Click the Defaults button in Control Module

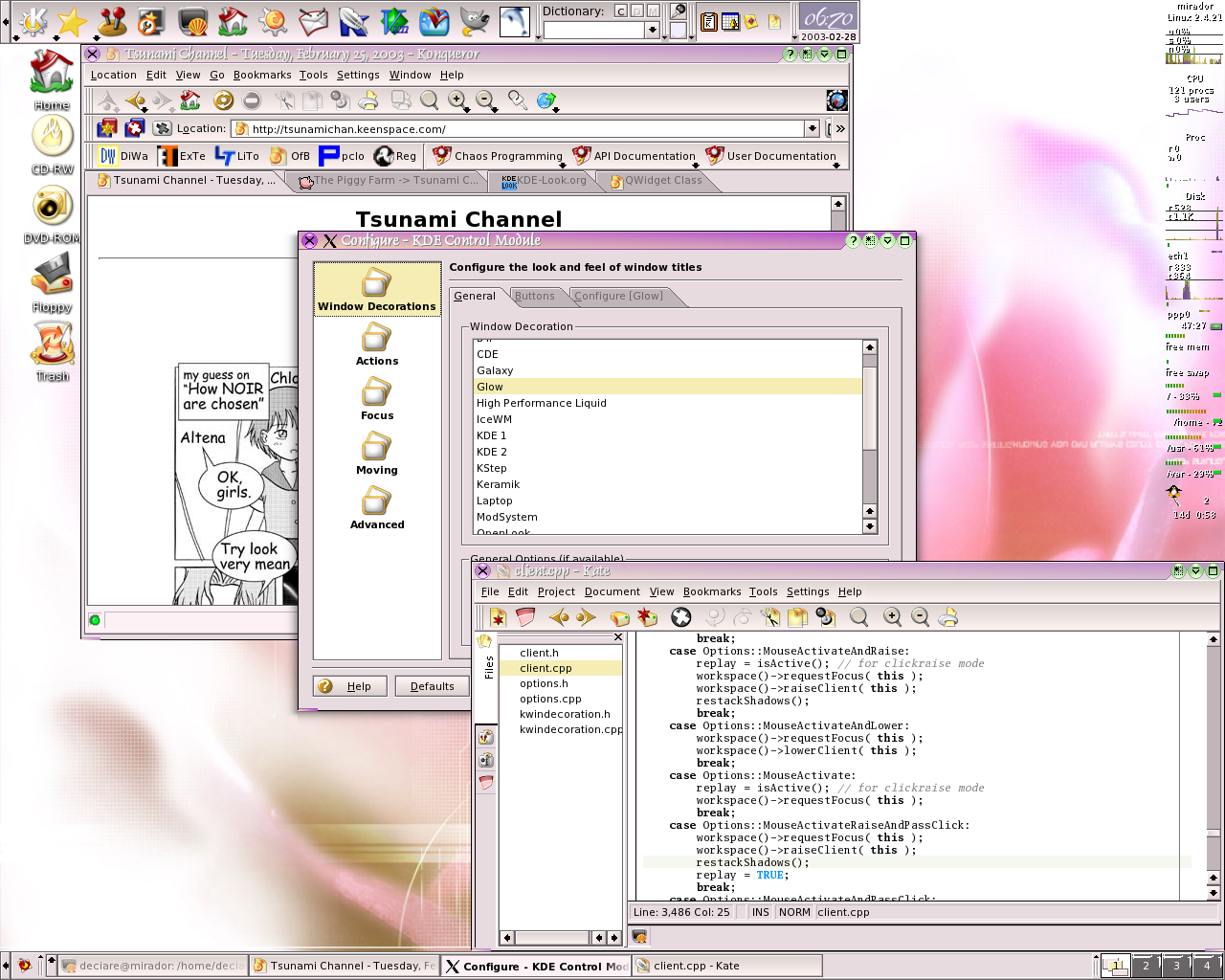point(433,686)
